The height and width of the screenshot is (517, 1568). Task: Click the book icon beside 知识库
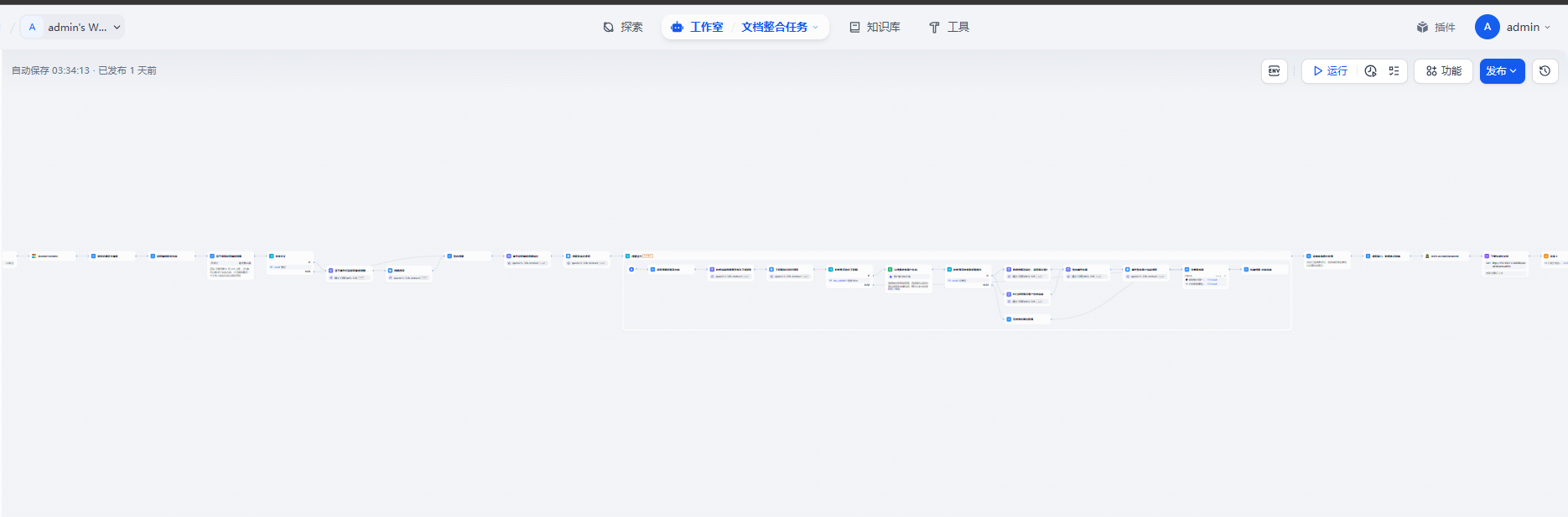tap(855, 27)
